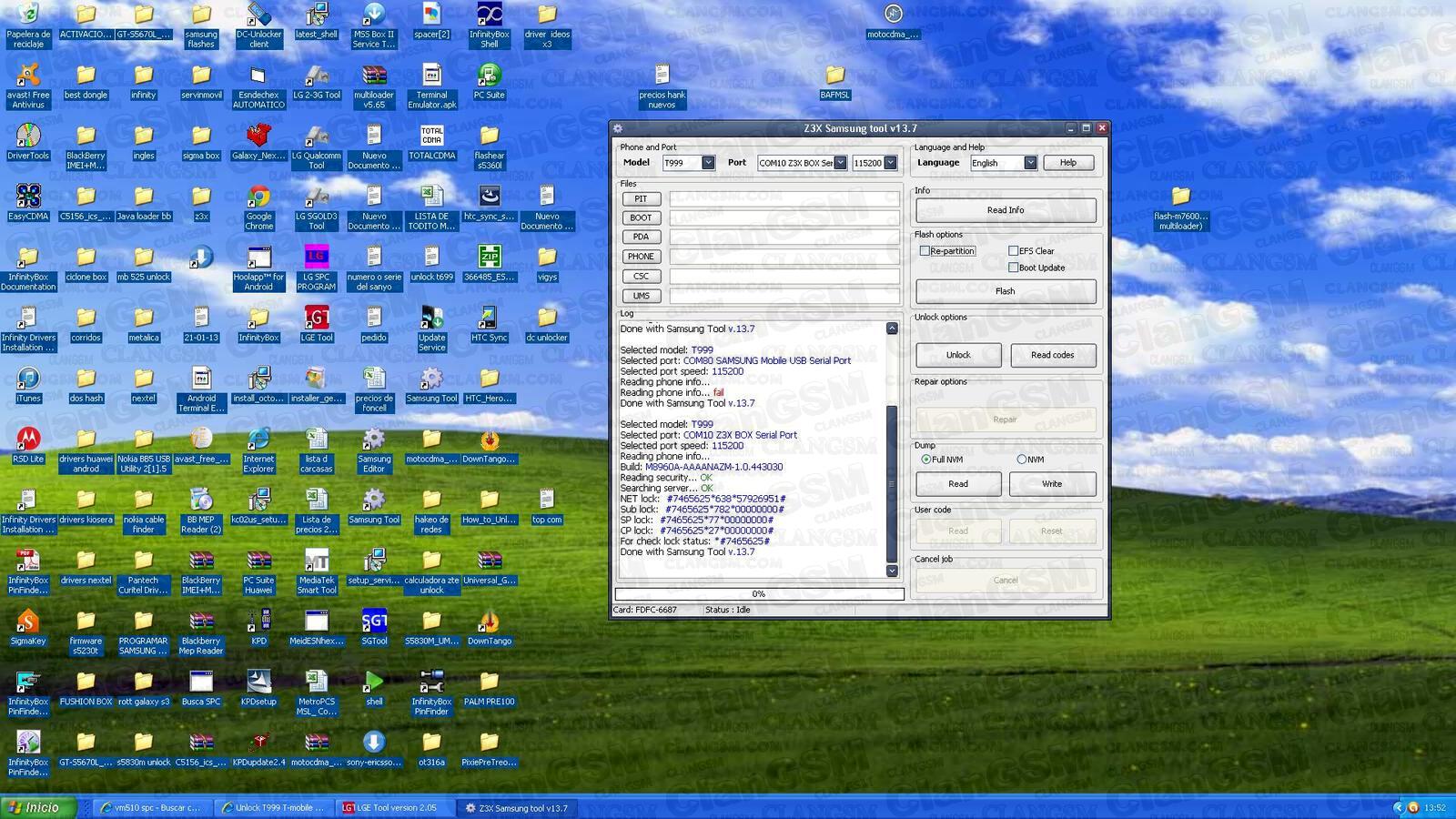Expand the COM10 Z3X BOX port dropdown
The width and height of the screenshot is (1456, 819).
click(x=840, y=163)
